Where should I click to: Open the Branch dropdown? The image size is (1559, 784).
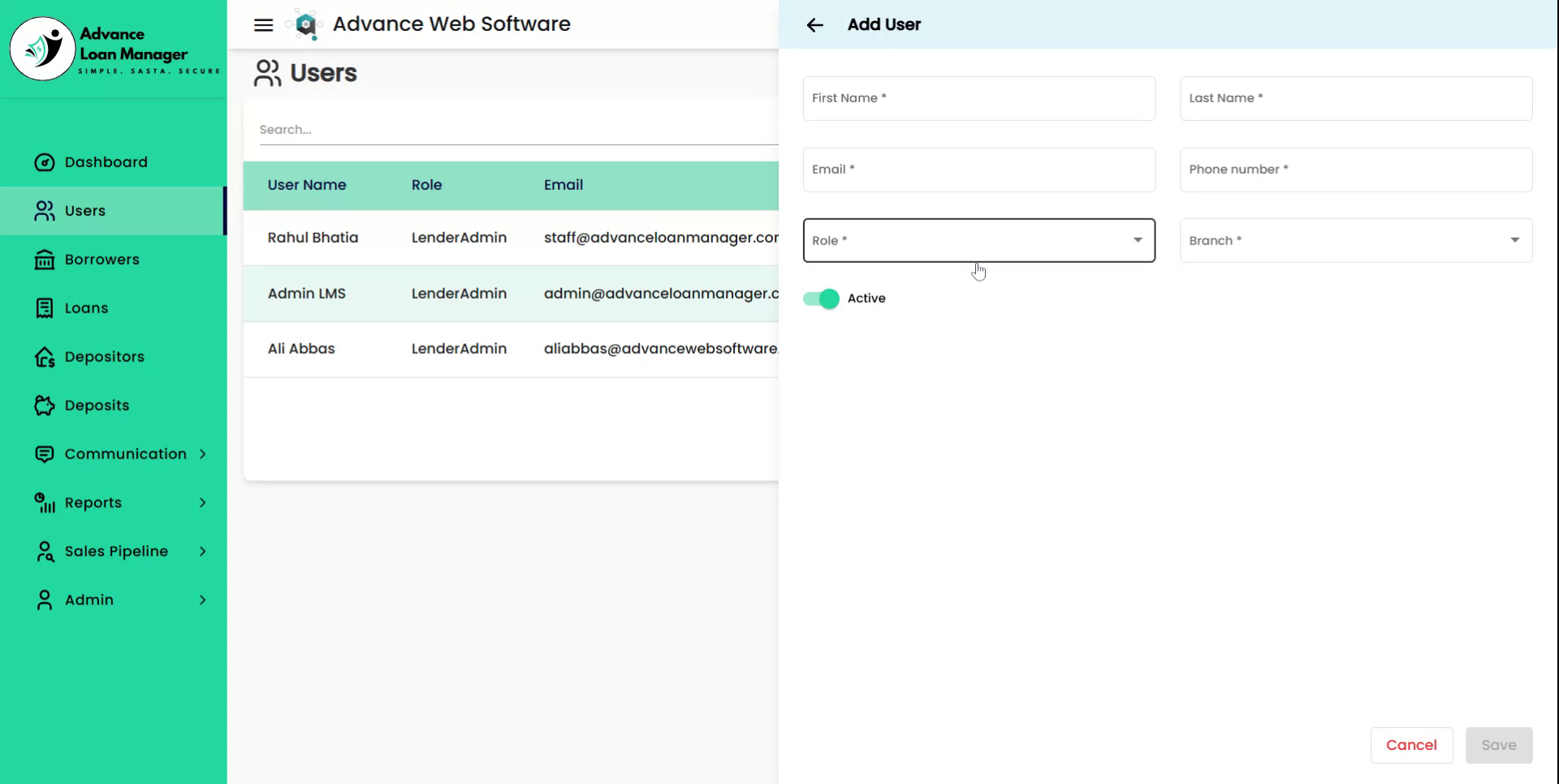coord(1355,240)
